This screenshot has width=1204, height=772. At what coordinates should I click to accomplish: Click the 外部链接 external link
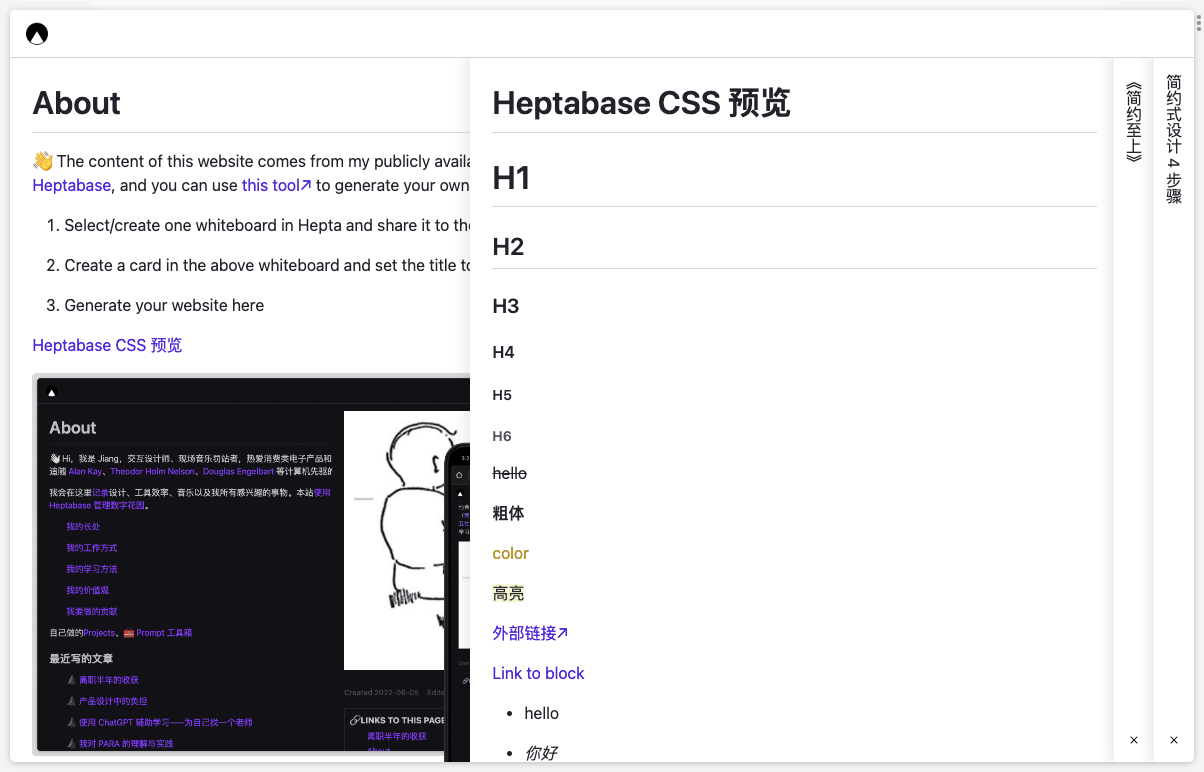tap(530, 633)
